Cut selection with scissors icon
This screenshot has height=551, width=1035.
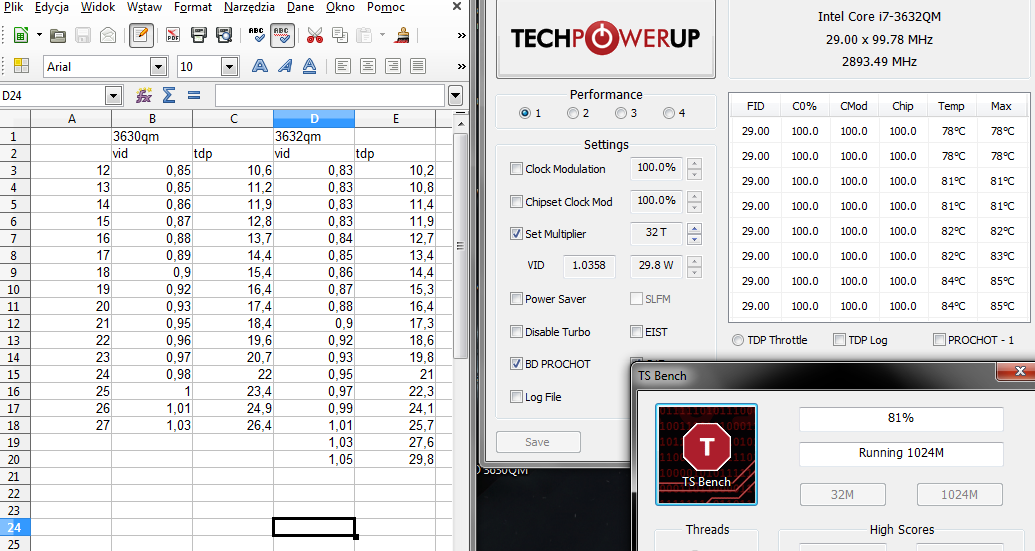tap(315, 35)
